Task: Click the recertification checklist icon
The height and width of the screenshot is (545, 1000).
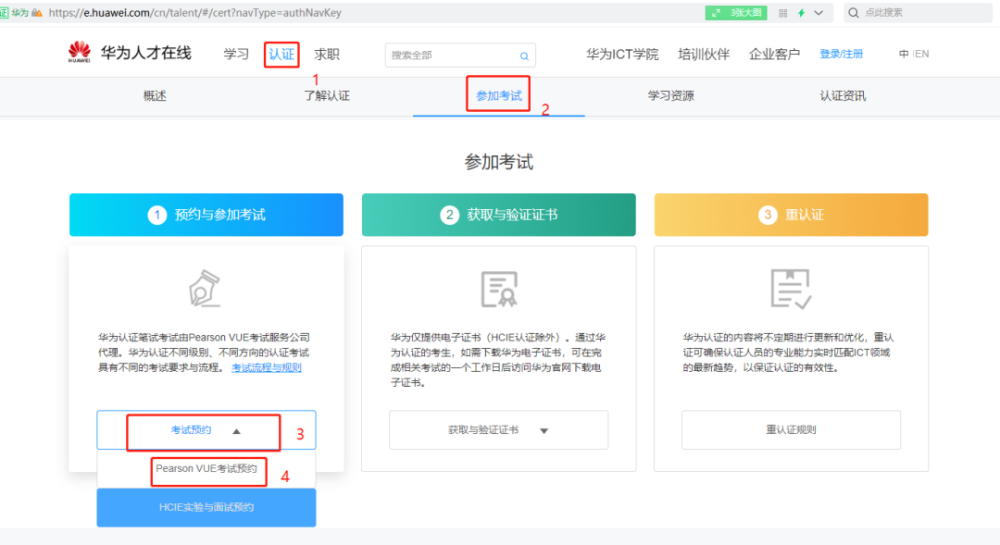Action: pos(791,289)
